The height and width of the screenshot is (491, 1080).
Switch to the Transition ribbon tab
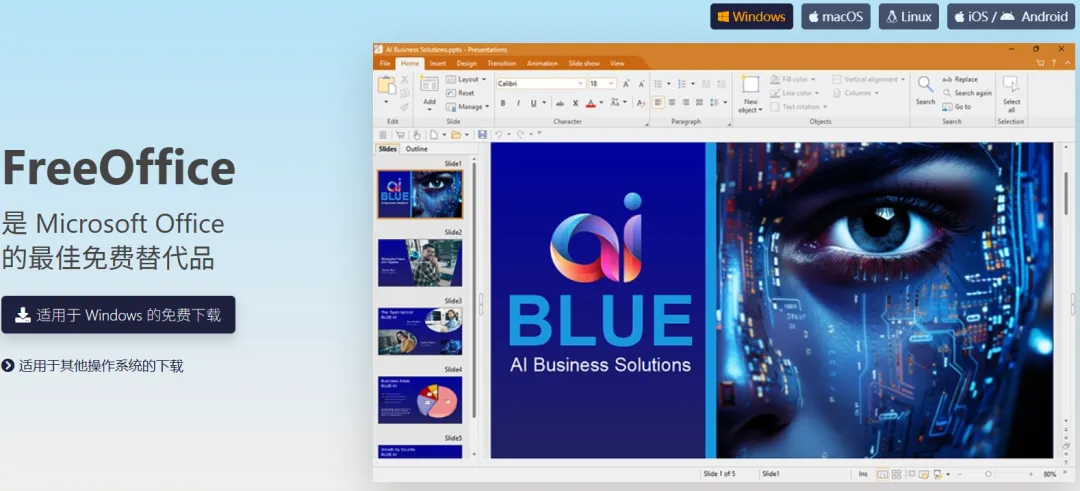click(x=501, y=63)
